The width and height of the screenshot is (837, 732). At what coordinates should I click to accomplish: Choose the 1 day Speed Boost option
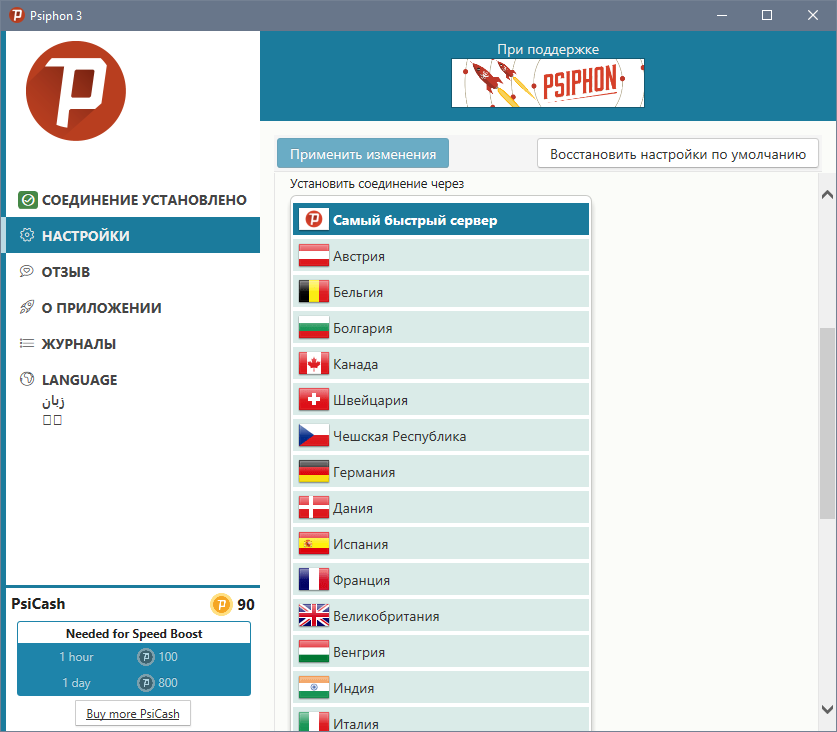coord(134,682)
